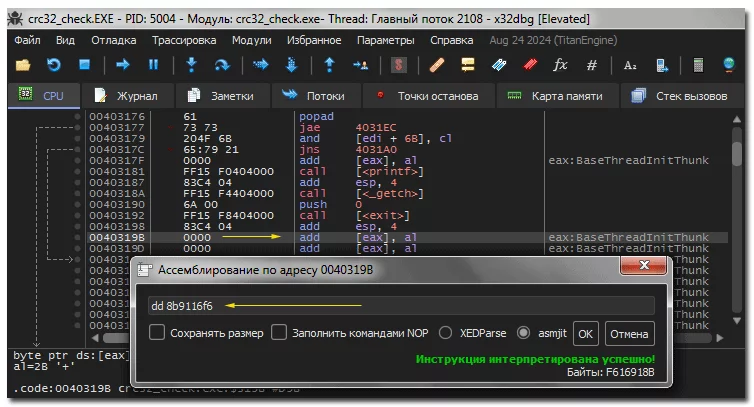This screenshot has height=407, width=754.
Task: Open the Отладка menu
Action: [114, 40]
